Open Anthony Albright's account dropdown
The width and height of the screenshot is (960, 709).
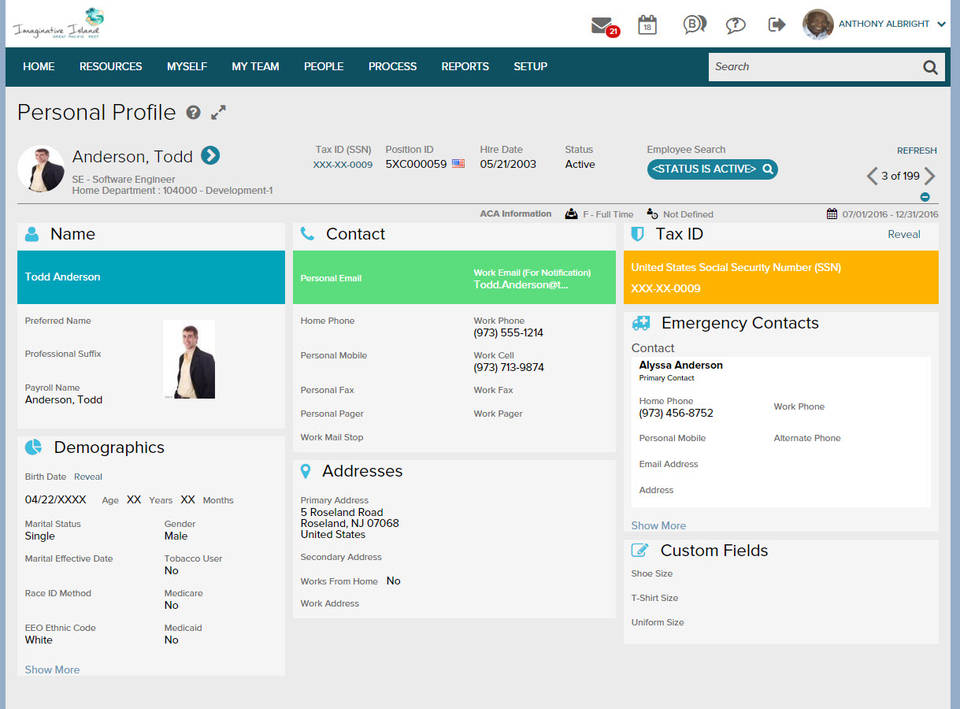(x=885, y=23)
